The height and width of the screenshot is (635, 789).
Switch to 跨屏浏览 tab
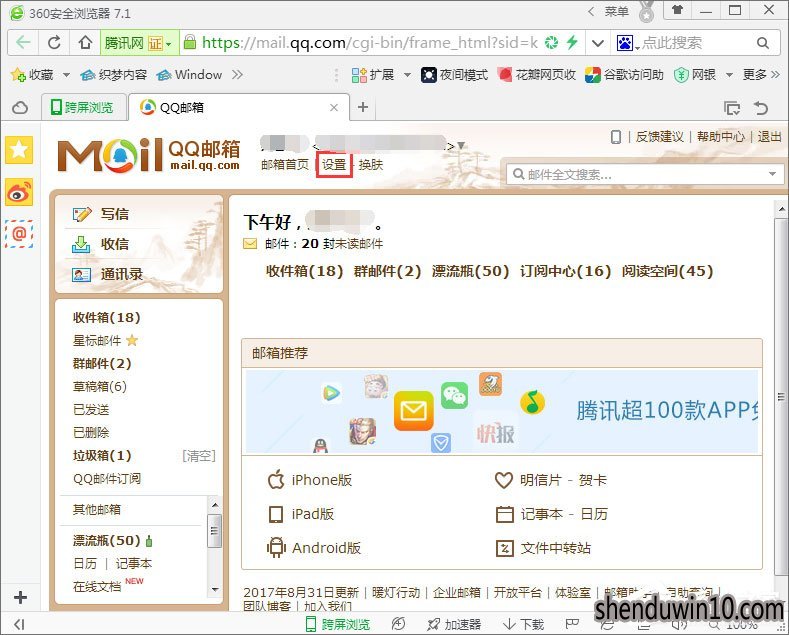tap(83, 107)
